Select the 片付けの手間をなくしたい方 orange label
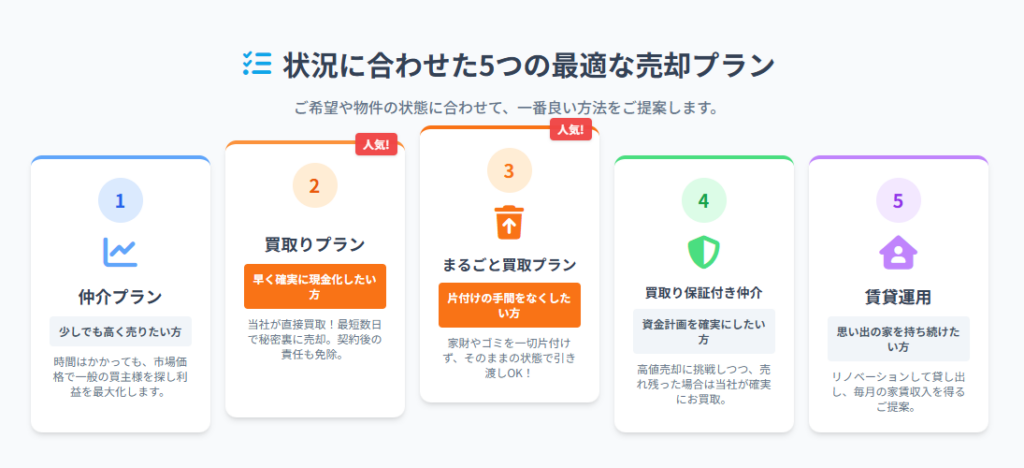This screenshot has height=468, width=1024. (x=509, y=305)
